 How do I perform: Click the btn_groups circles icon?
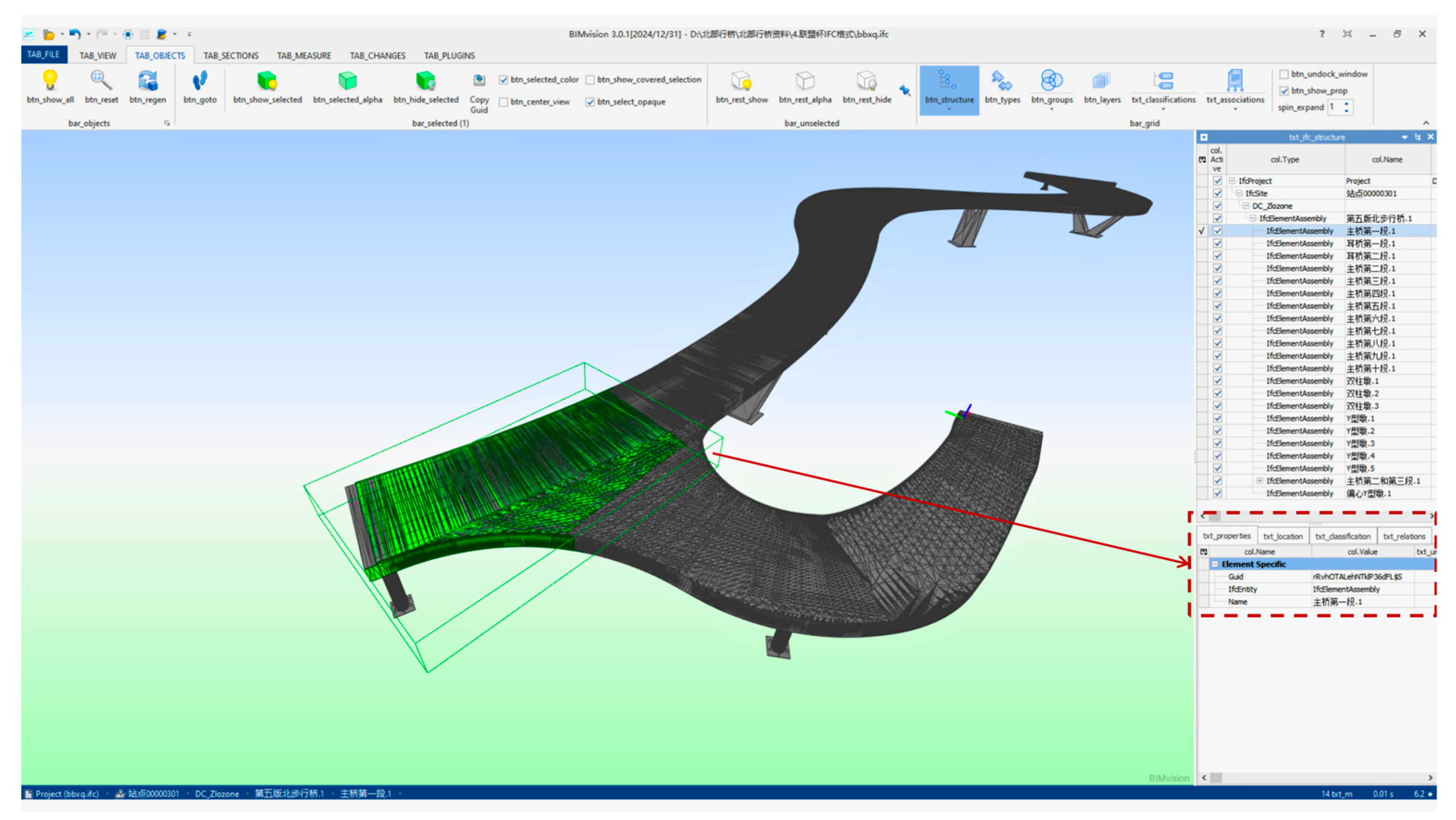[1051, 80]
